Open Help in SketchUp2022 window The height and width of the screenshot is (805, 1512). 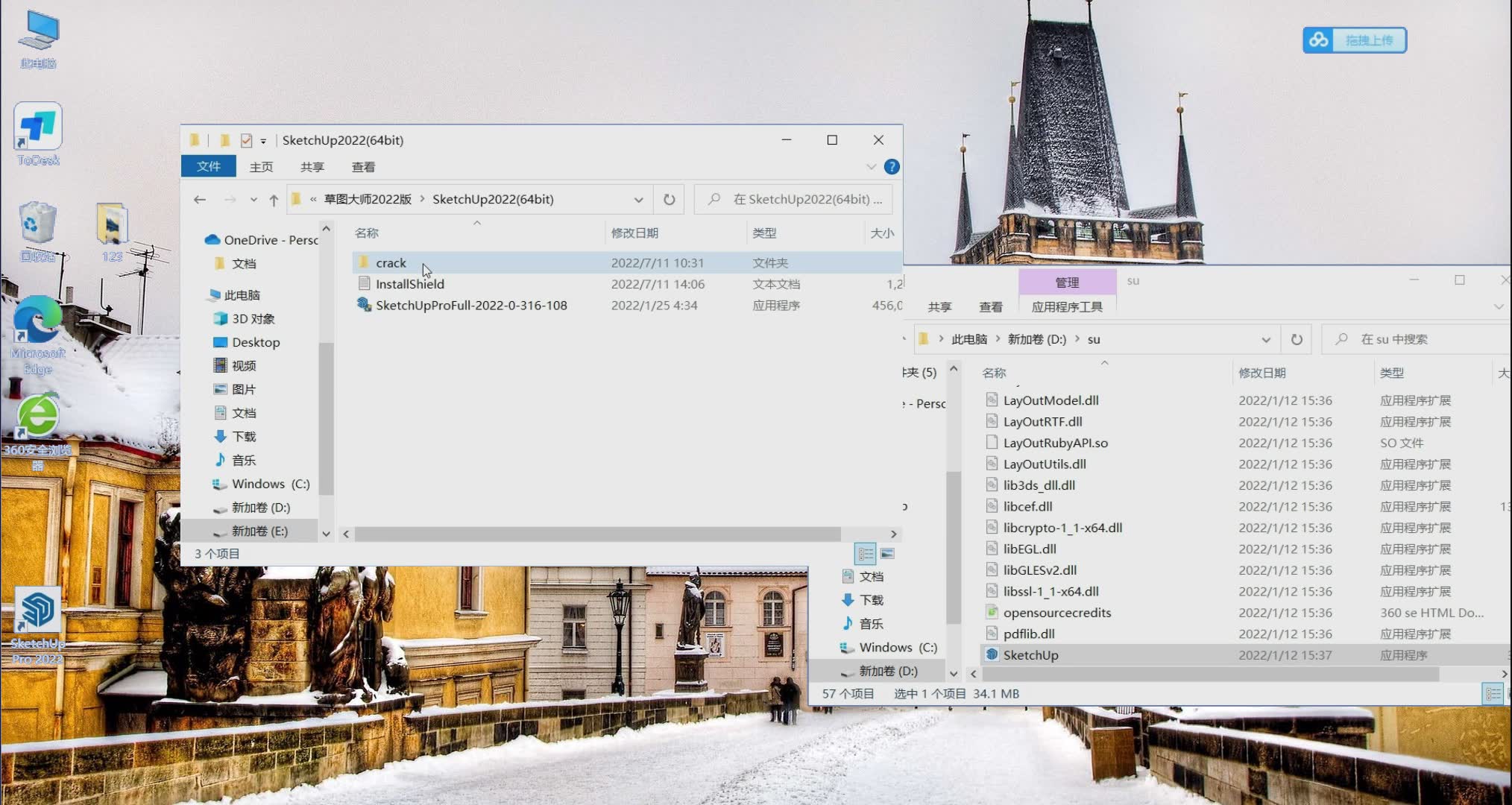click(892, 167)
